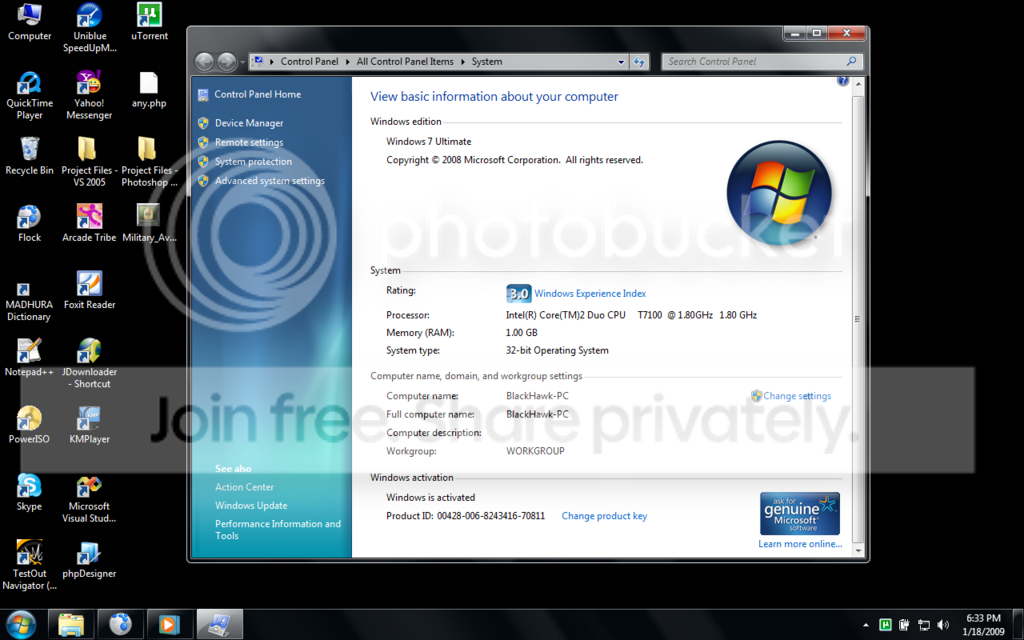Open Advanced system settings
The image size is (1024, 640).
270,181
